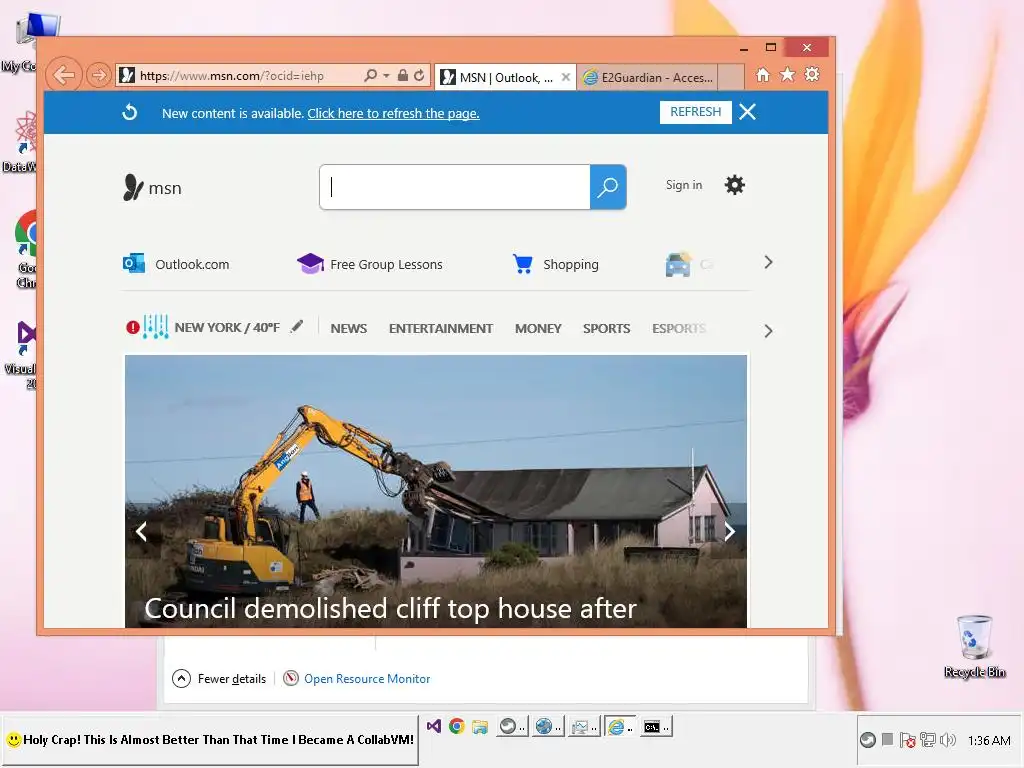
Task: Open the Shopping shortcut
Action: tap(556, 264)
